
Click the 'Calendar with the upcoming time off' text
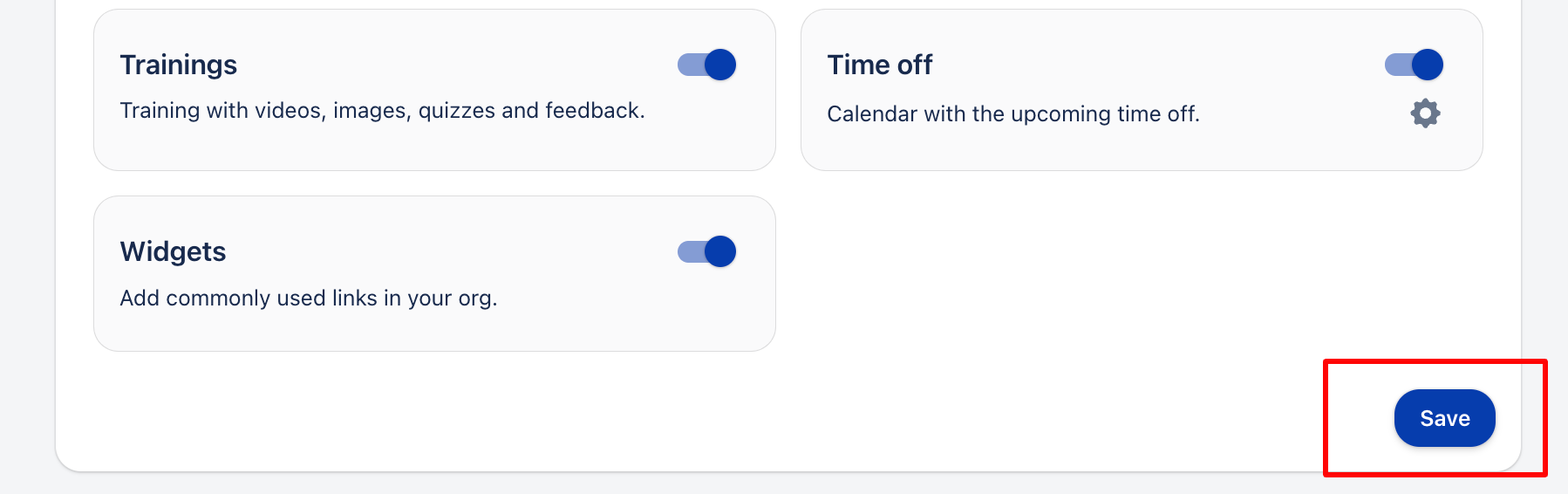click(x=1013, y=114)
